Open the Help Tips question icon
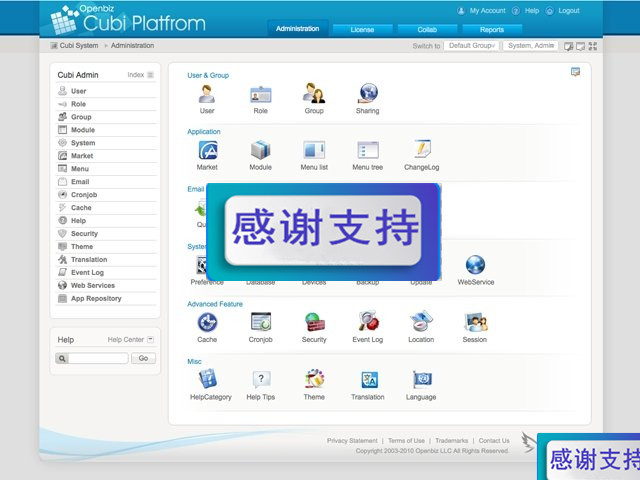This screenshot has width=640, height=480. (x=261, y=380)
